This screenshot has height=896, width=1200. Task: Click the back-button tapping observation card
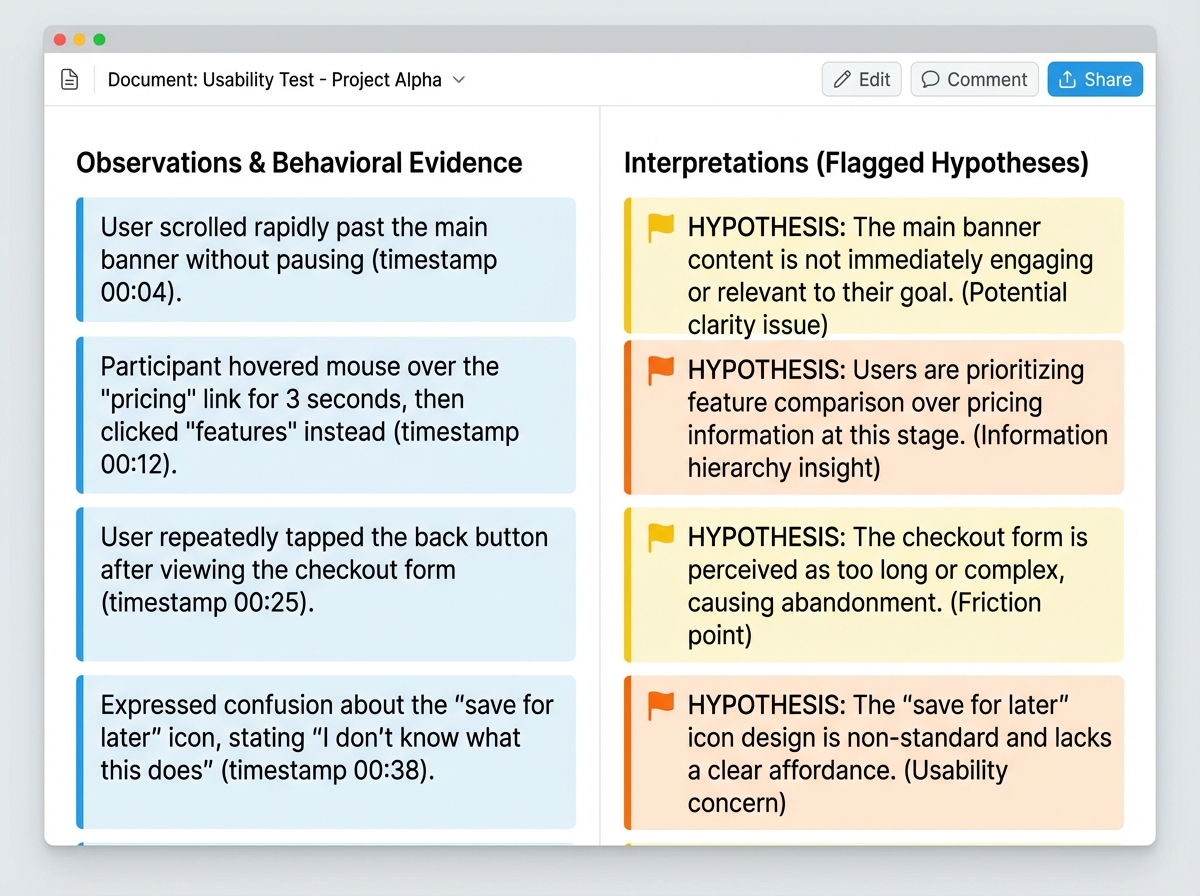tap(325, 583)
